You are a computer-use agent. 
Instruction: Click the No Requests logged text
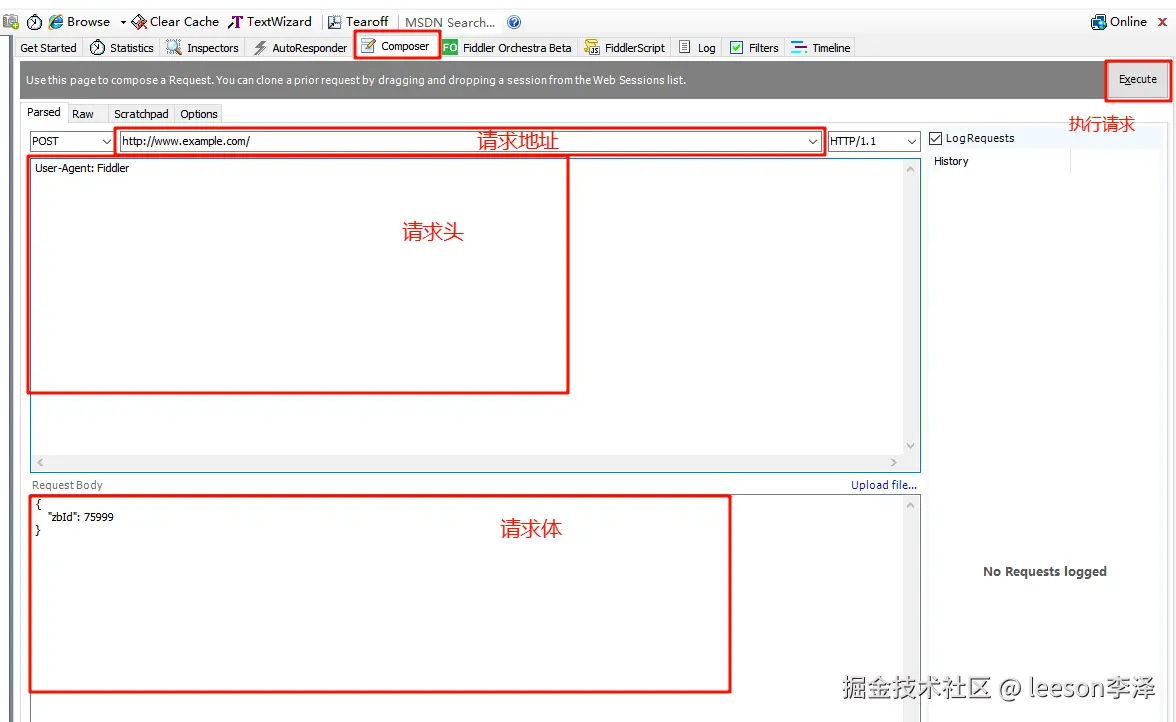pos(1045,571)
